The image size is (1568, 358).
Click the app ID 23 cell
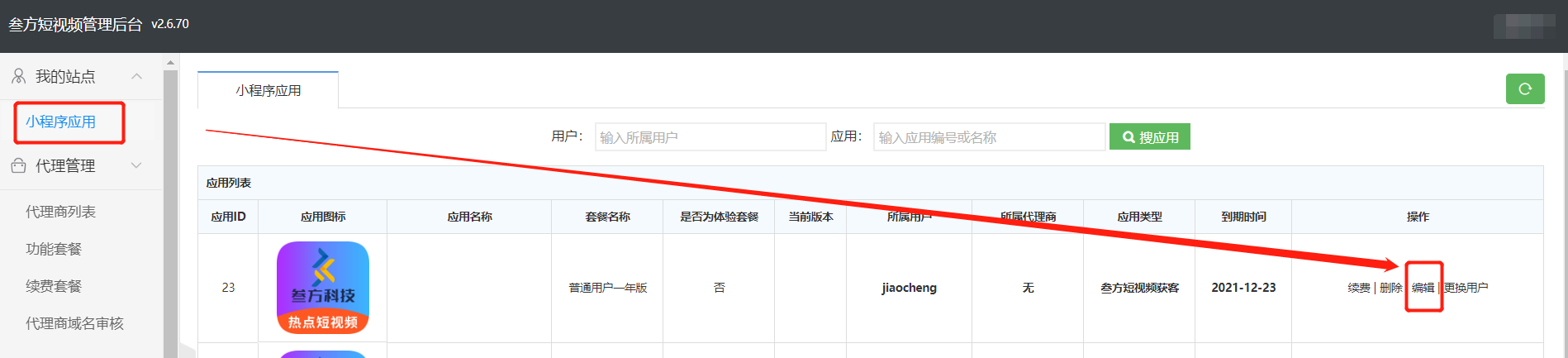pos(228,288)
